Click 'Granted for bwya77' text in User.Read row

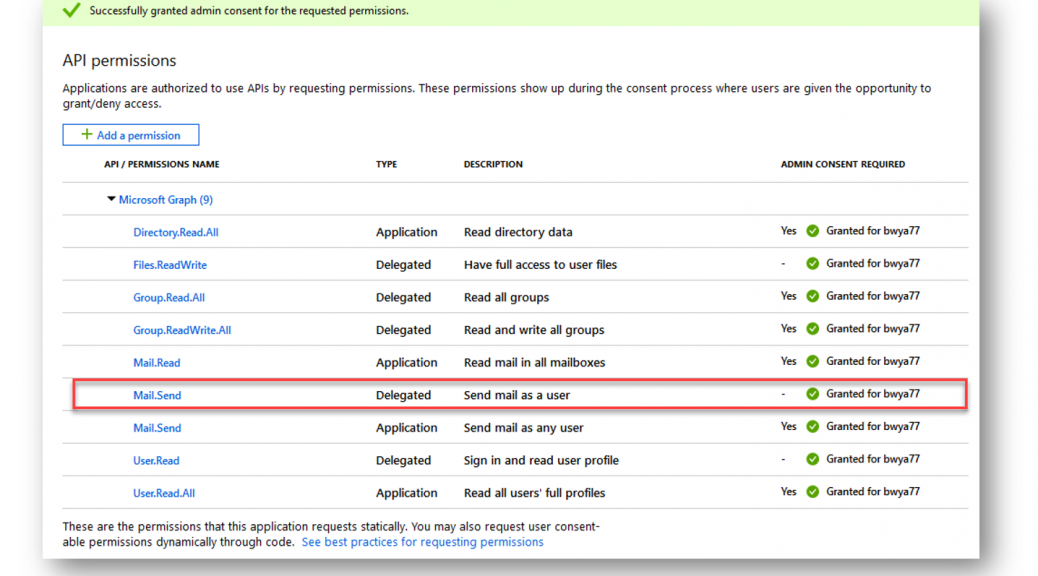[873, 459]
